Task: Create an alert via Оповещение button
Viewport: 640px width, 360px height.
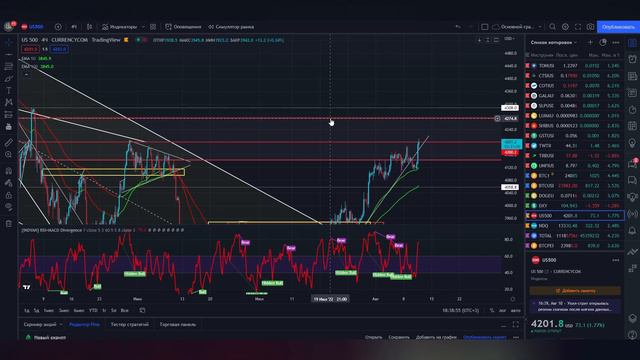Action: (183, 27)
